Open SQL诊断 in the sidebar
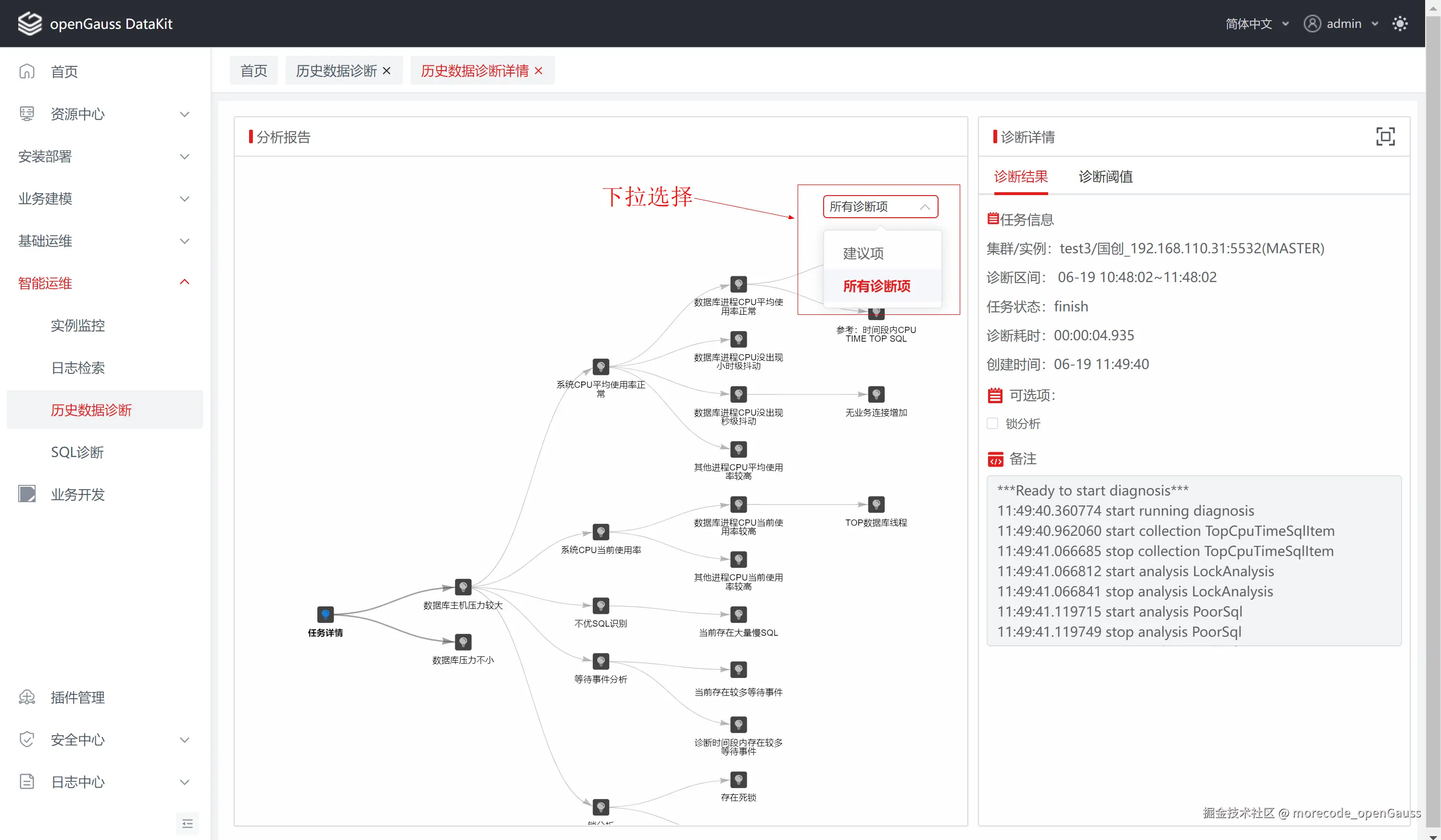 [x=77, y=452]
